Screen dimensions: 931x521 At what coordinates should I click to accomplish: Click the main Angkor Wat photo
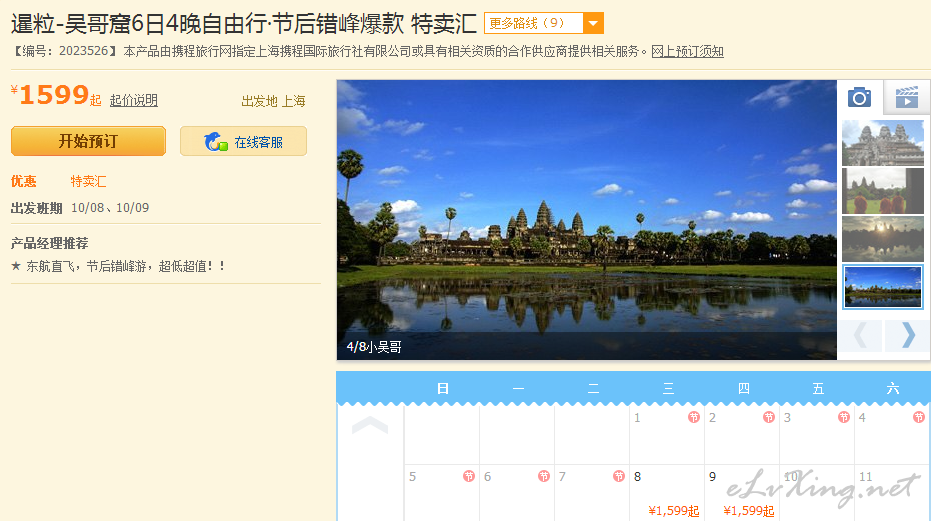point(587,220)
